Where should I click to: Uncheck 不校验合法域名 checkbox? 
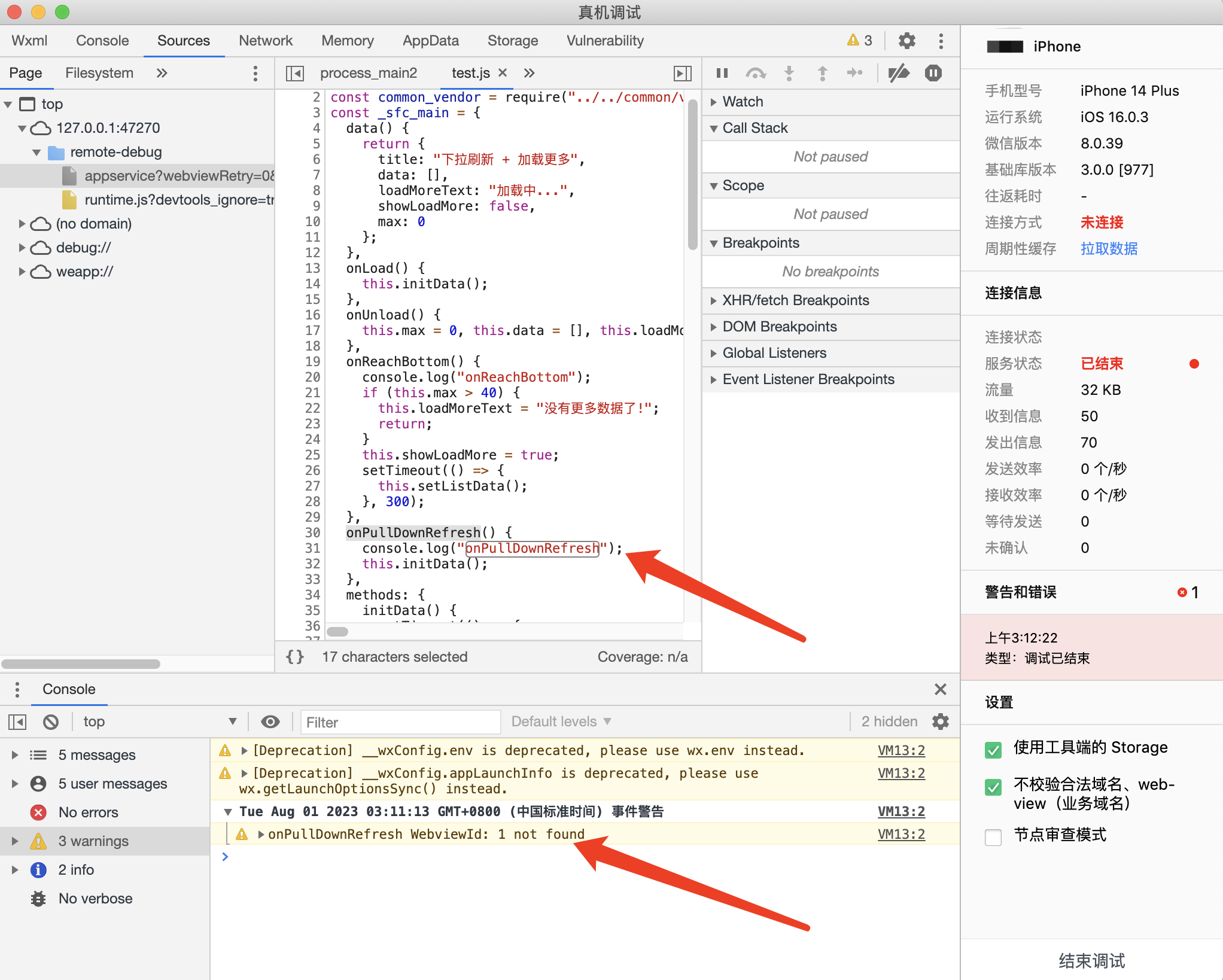[993, 787]
